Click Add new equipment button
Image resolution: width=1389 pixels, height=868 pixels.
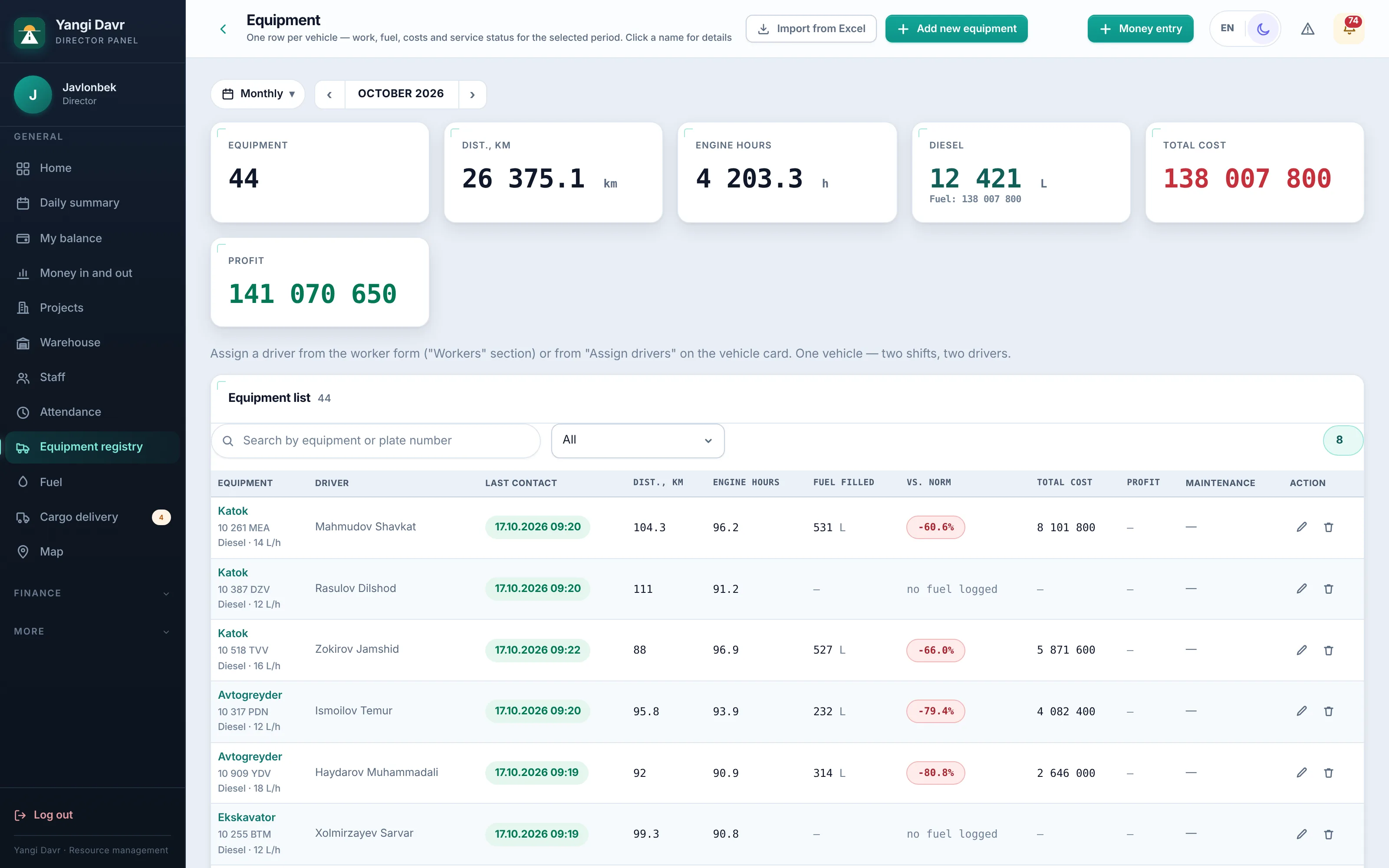point(956,29)
